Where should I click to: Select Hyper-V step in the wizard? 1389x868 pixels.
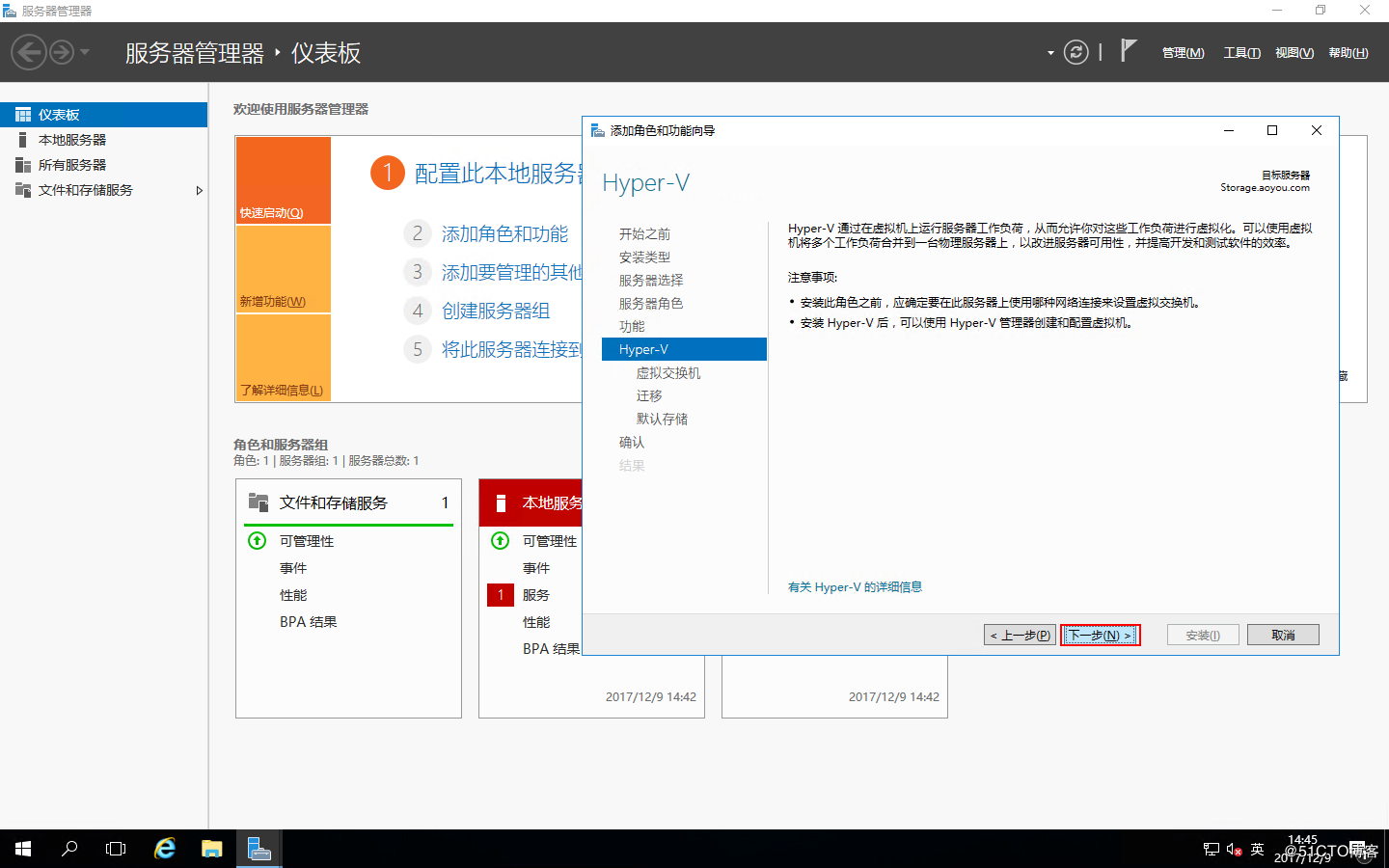coord(684,349)
